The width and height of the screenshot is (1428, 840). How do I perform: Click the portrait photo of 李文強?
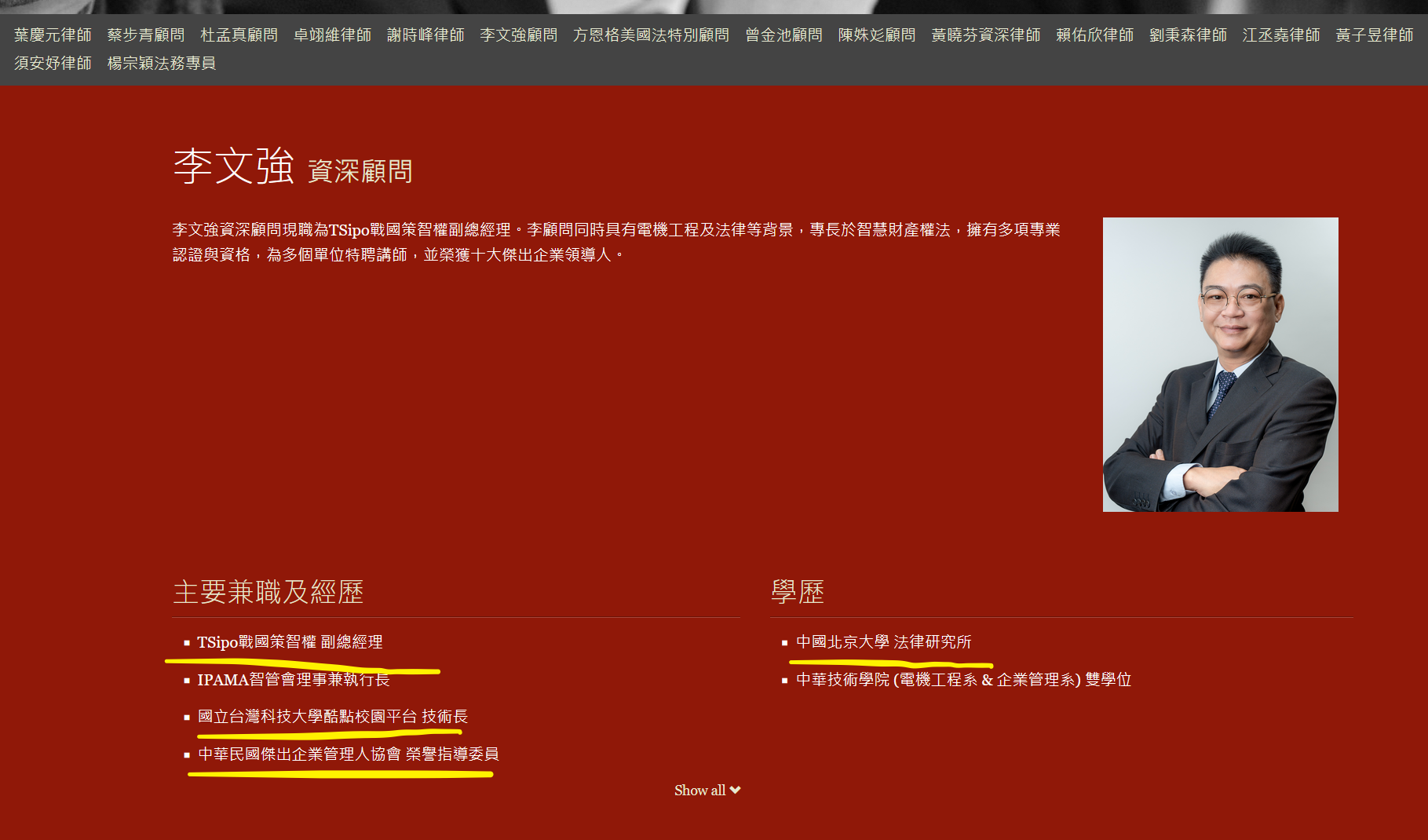[1221, 364]
